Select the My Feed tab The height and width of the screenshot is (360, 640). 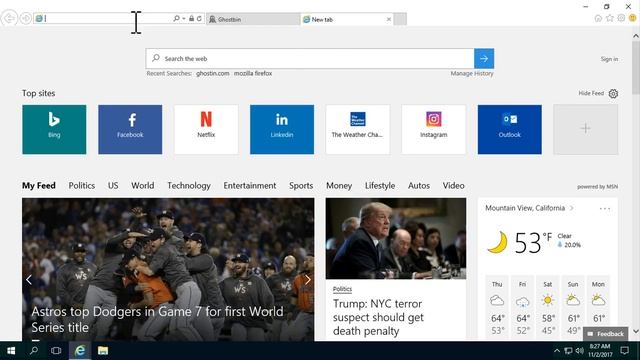39,186
